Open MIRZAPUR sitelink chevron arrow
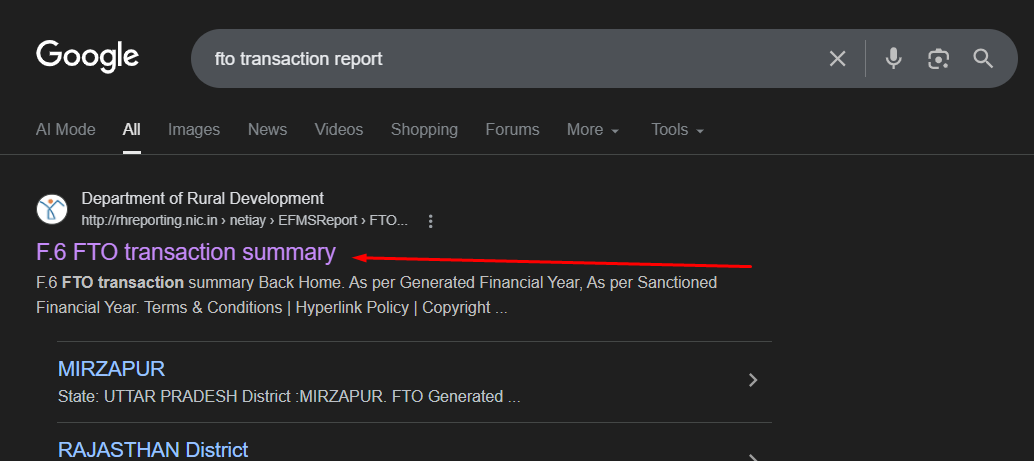1034x461 pixels. pyautogui.click(x=753, y=380)
